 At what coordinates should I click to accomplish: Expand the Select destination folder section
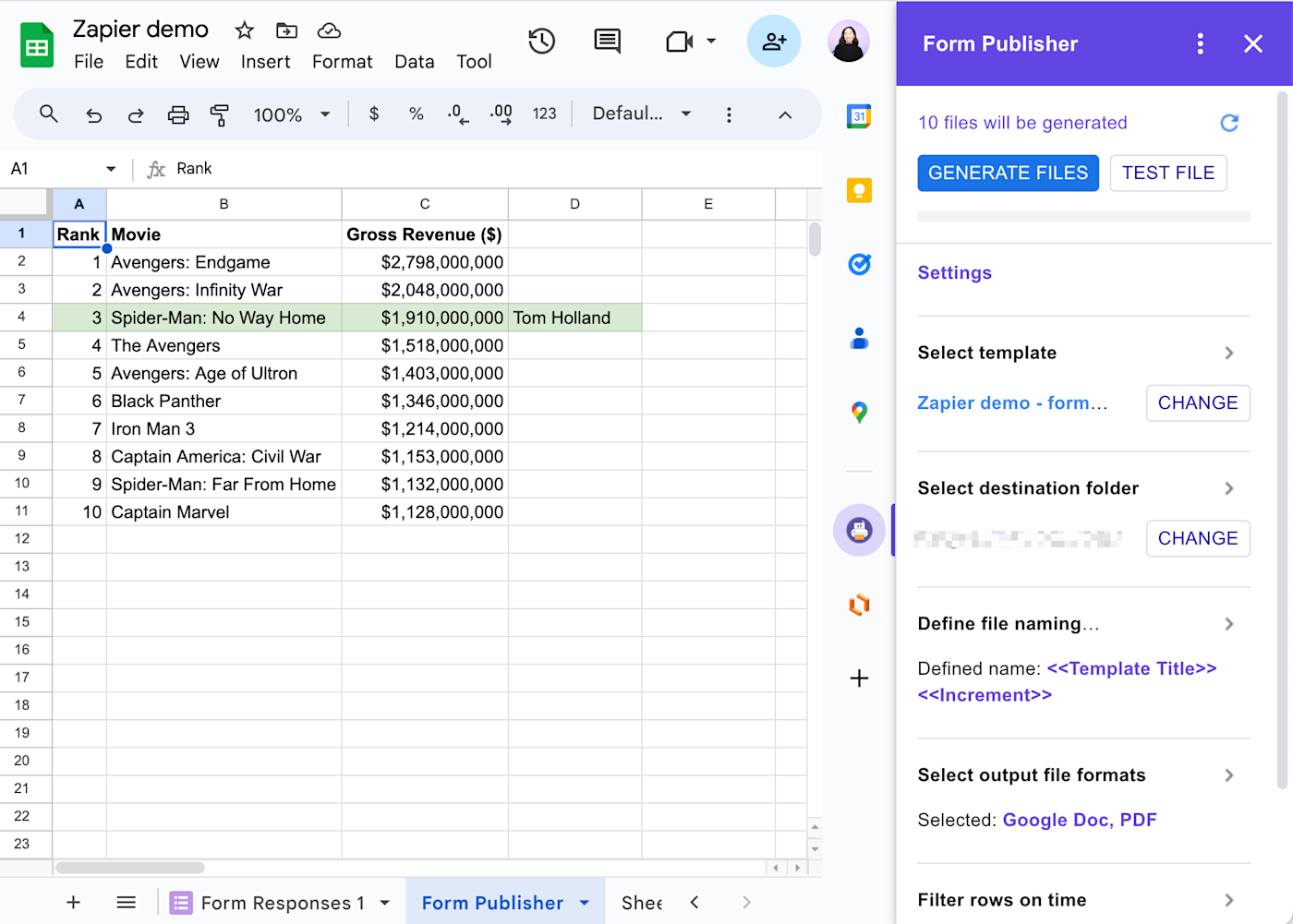[x=1229, y=488]
